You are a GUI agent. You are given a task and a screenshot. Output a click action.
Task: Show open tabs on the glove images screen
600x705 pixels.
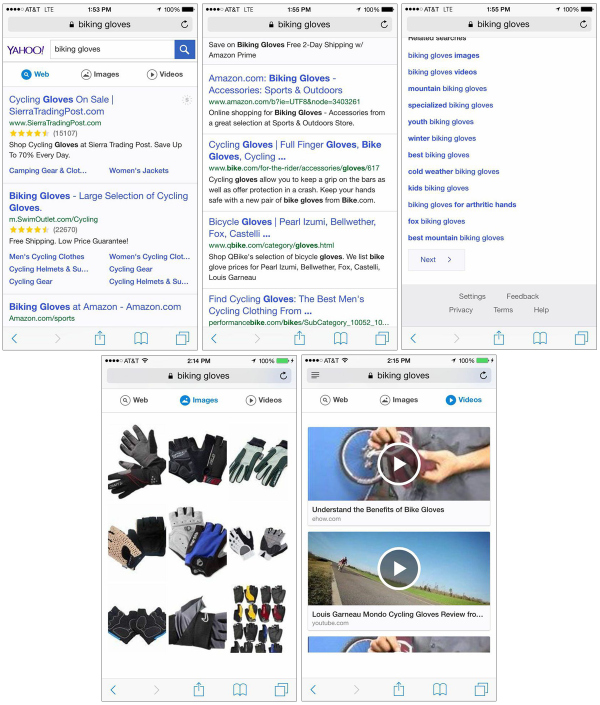(x=281, y=689)
